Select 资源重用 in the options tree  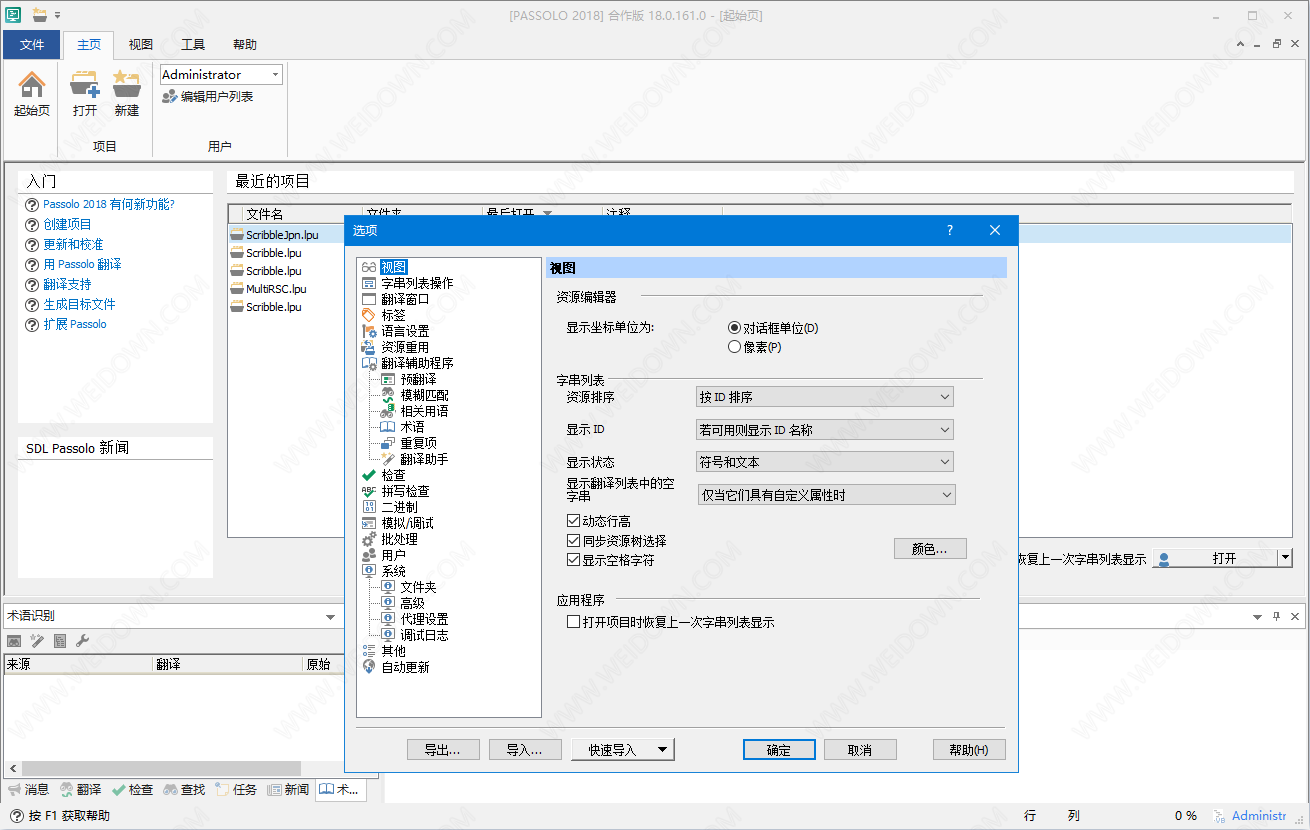tap(405, 347)
